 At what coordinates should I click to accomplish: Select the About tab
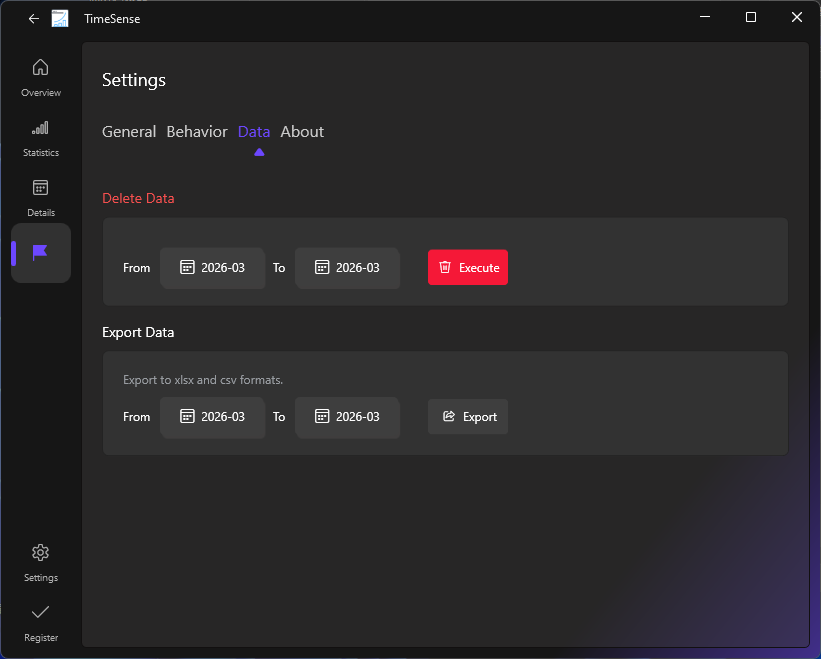(302, 131)
